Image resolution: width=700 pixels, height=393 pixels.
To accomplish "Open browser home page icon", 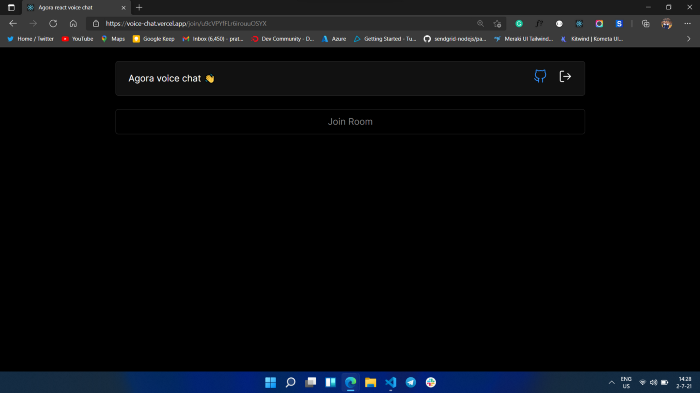I will pyautogui.click(x=73, y=24).
